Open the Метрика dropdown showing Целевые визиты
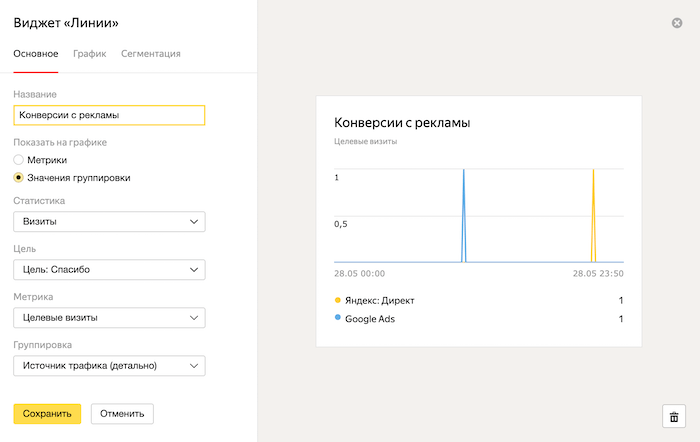Screen dimensions: 700x442 pos(109,318)
